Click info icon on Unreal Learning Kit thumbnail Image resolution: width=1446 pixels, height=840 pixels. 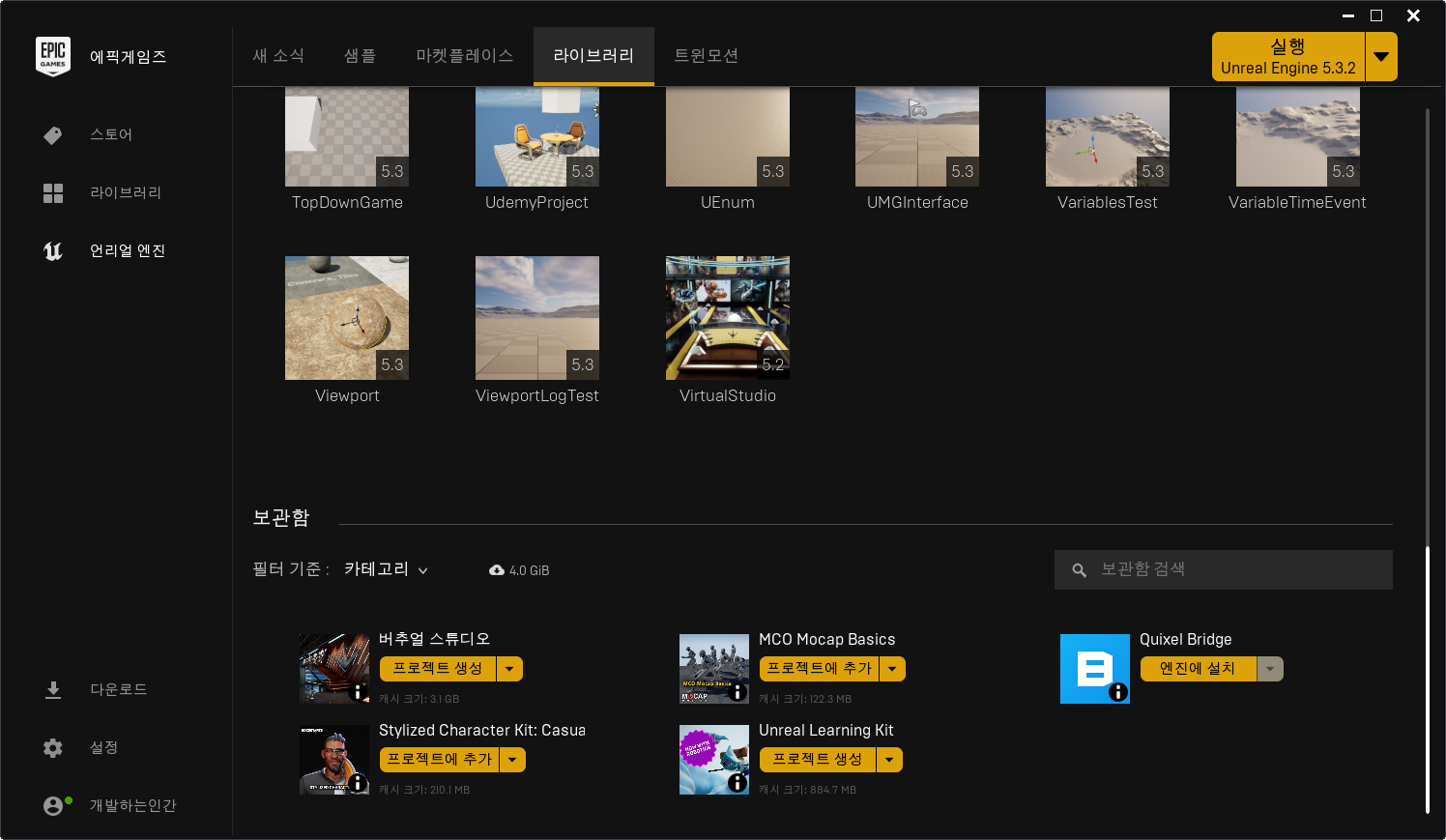pyautogui.click(x=737, y=783)
